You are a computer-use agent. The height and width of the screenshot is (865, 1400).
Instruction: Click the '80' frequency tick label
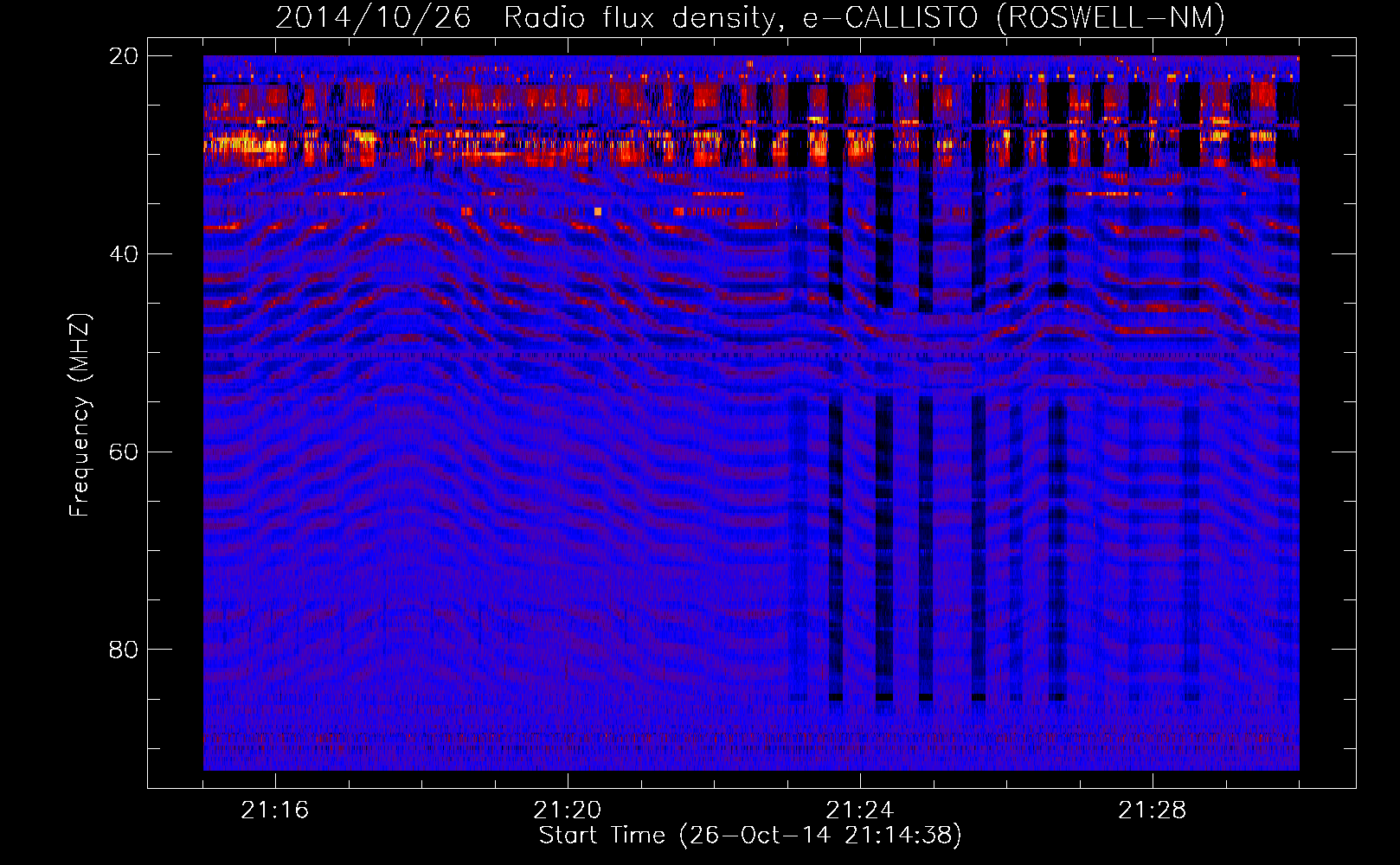124,650
